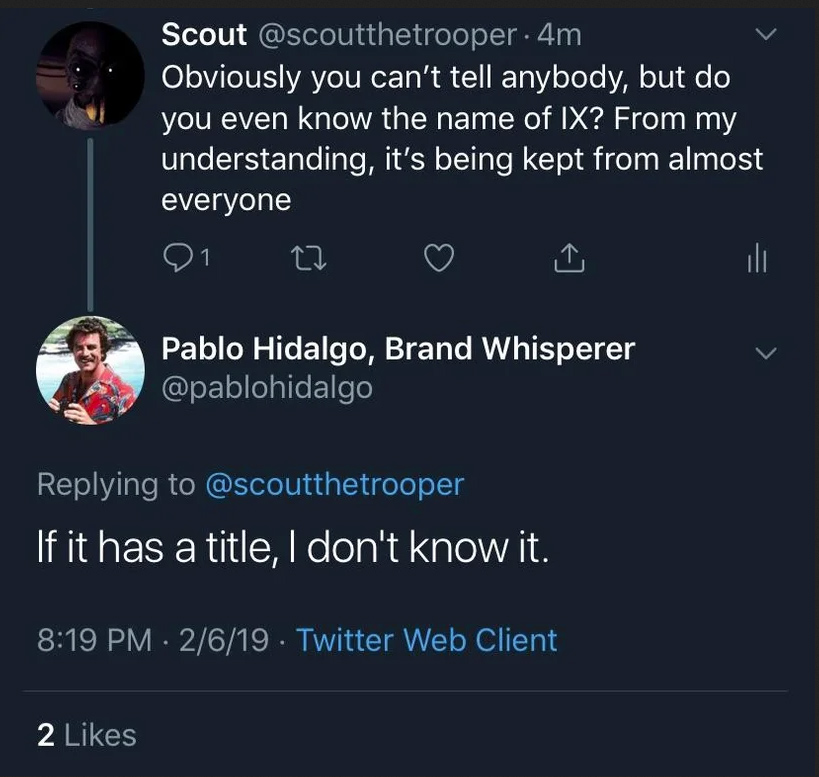
Task: Open Scout's profile picture
Action: tap(90, 75)
